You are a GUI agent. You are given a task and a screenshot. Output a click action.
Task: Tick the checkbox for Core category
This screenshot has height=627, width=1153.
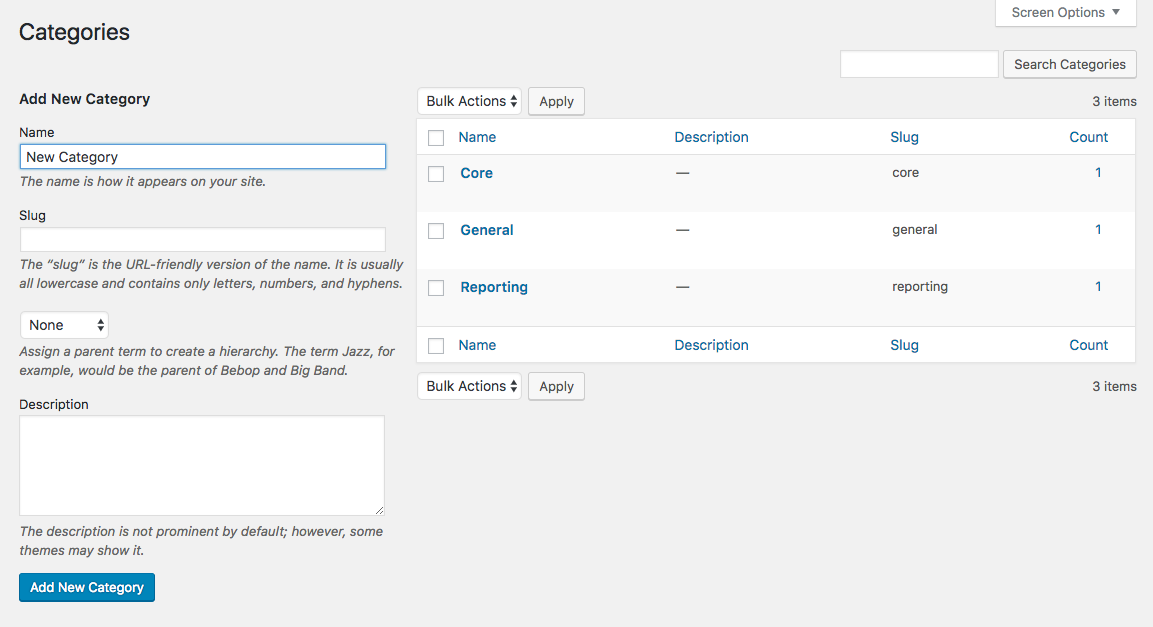point(436,174)
